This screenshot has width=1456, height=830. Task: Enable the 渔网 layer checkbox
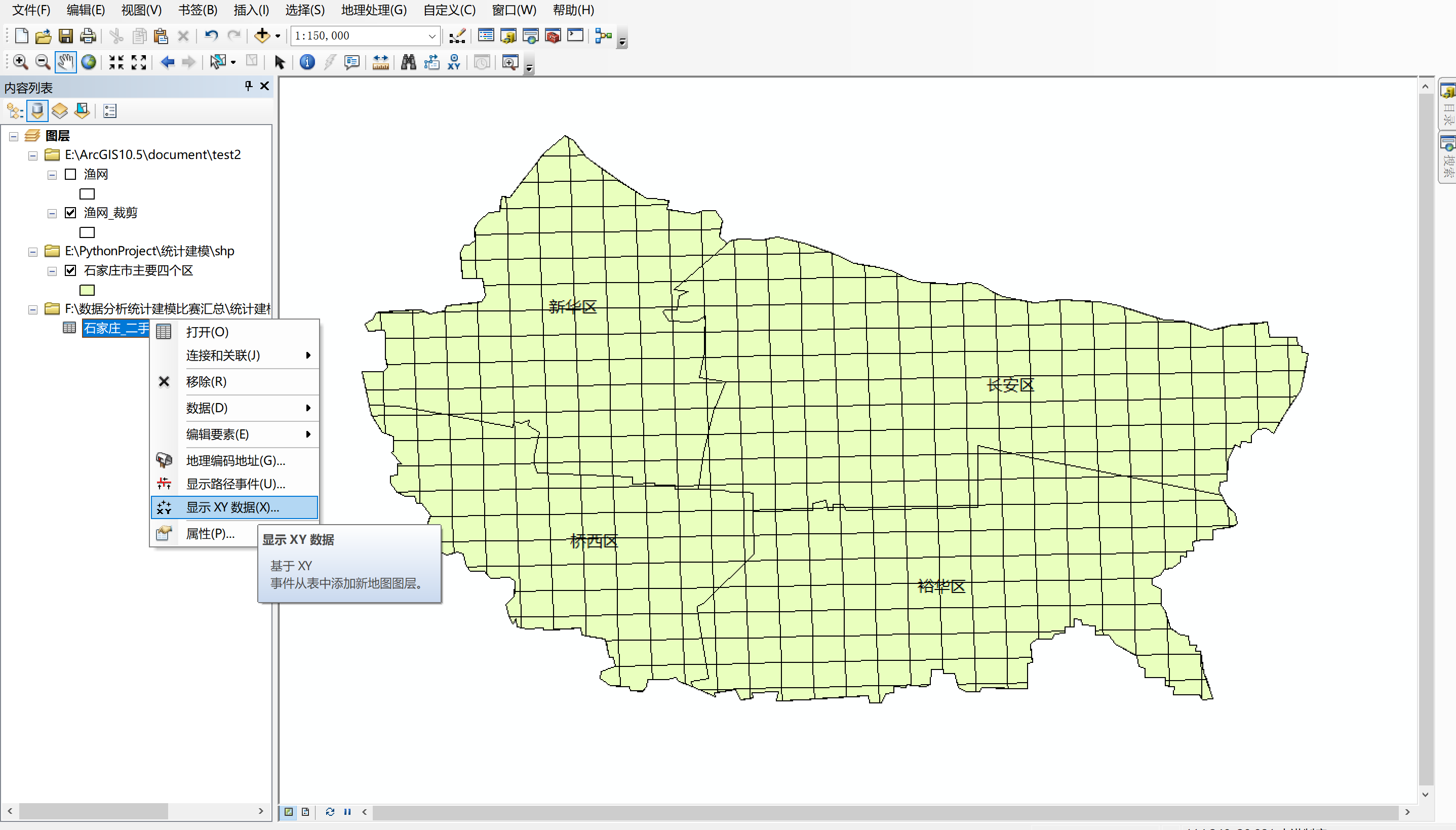click(71, 174)
